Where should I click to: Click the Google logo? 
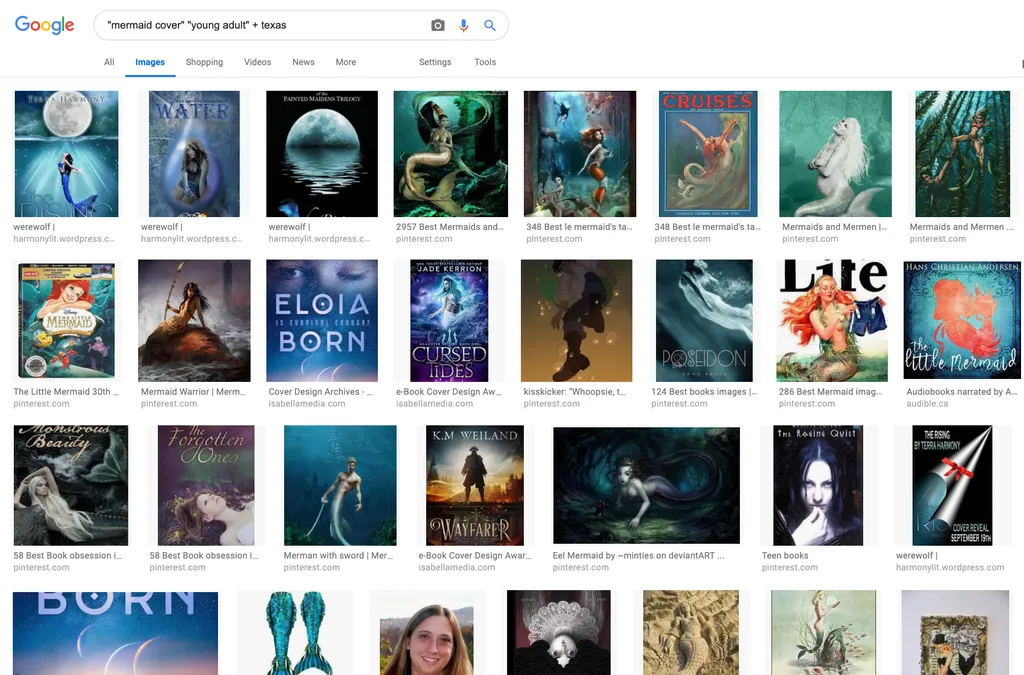point(44,25)
